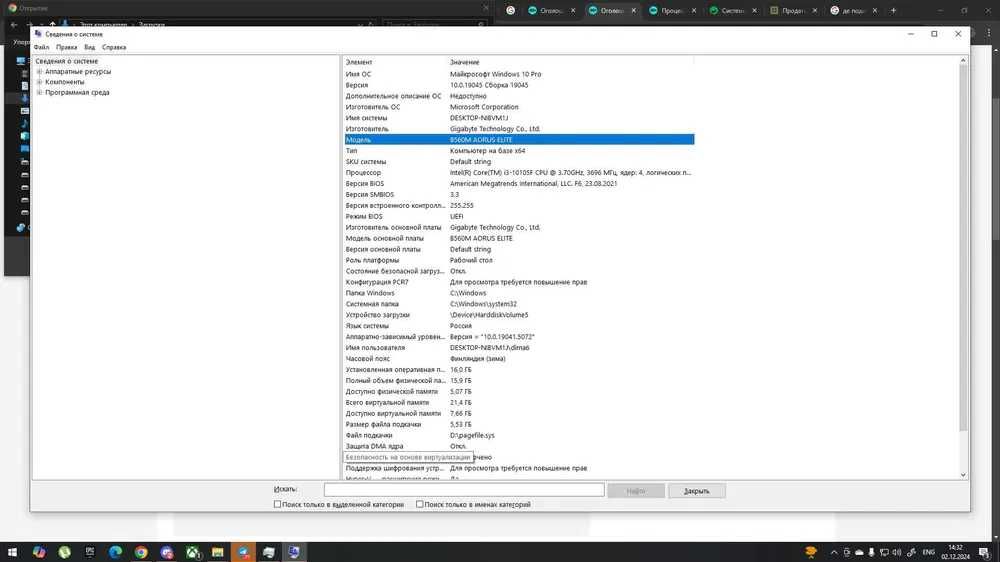Screen dimensions: 1000x562
Task: Select the Имя ОС row
Action: point(519,74)
